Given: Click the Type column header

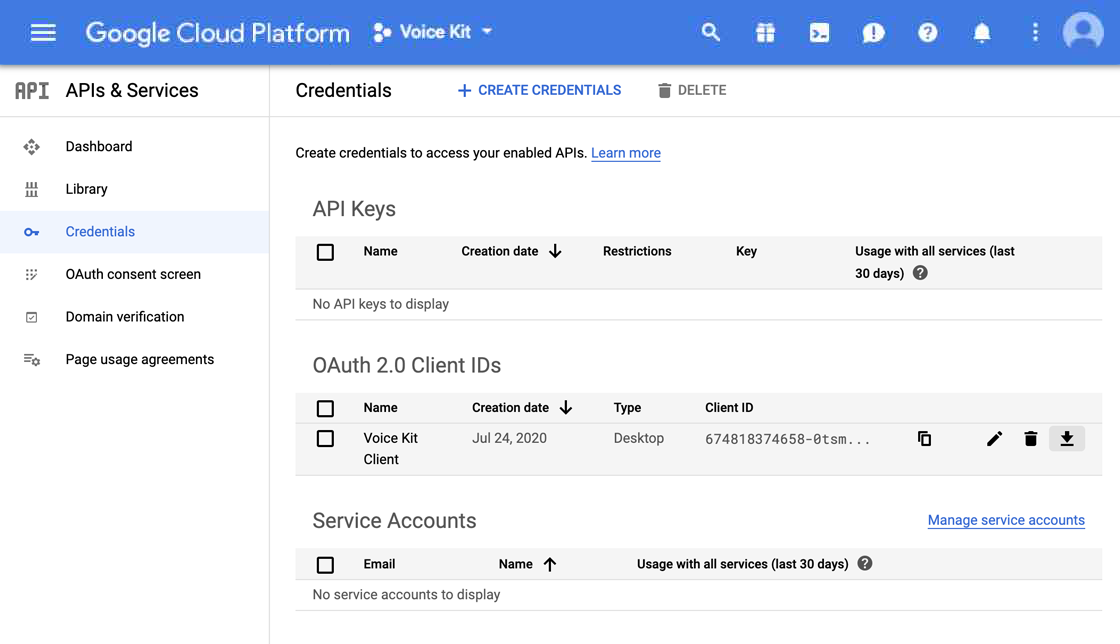Looking at the screenshot, I should click(x=627, y=408).
